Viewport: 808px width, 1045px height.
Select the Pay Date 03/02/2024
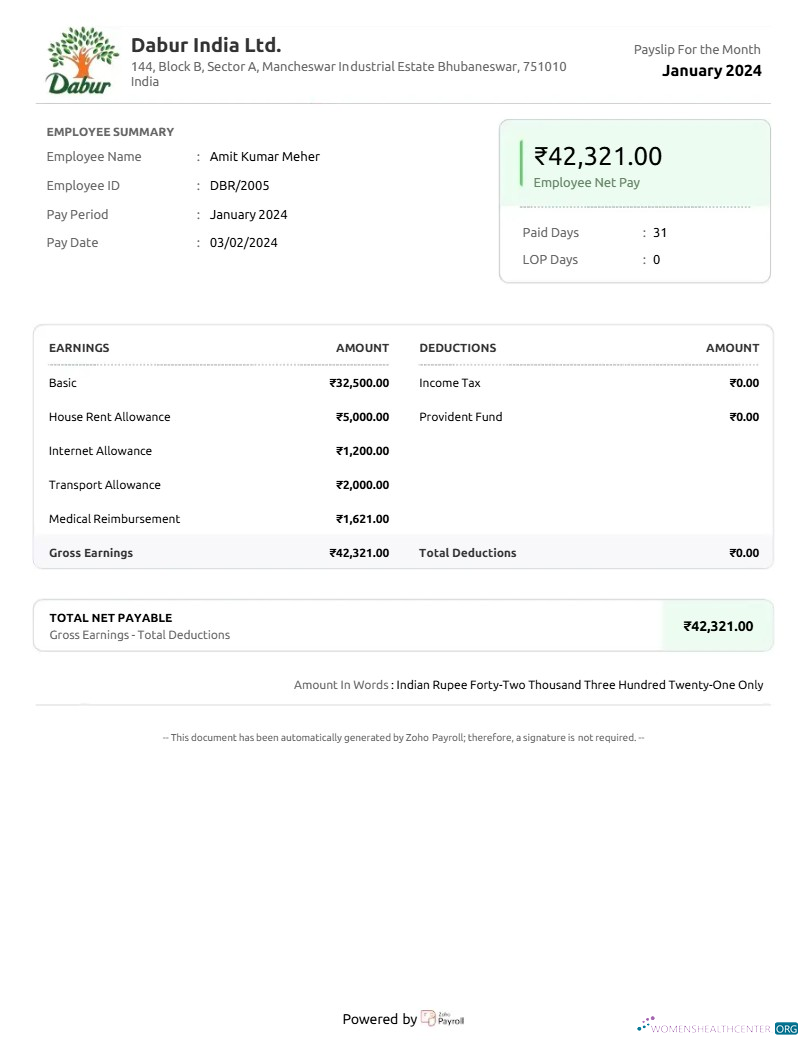243,242
